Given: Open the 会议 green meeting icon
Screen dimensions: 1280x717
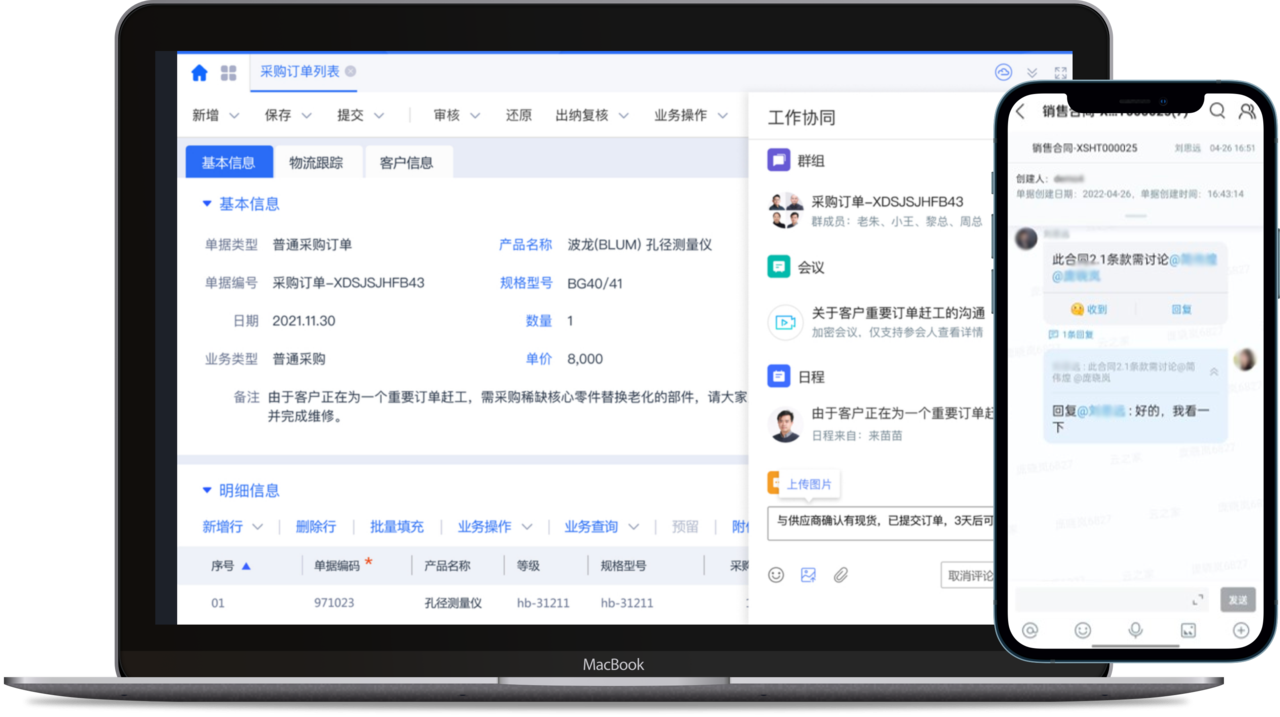Looking at the screenshot, I should click(779, 267).
